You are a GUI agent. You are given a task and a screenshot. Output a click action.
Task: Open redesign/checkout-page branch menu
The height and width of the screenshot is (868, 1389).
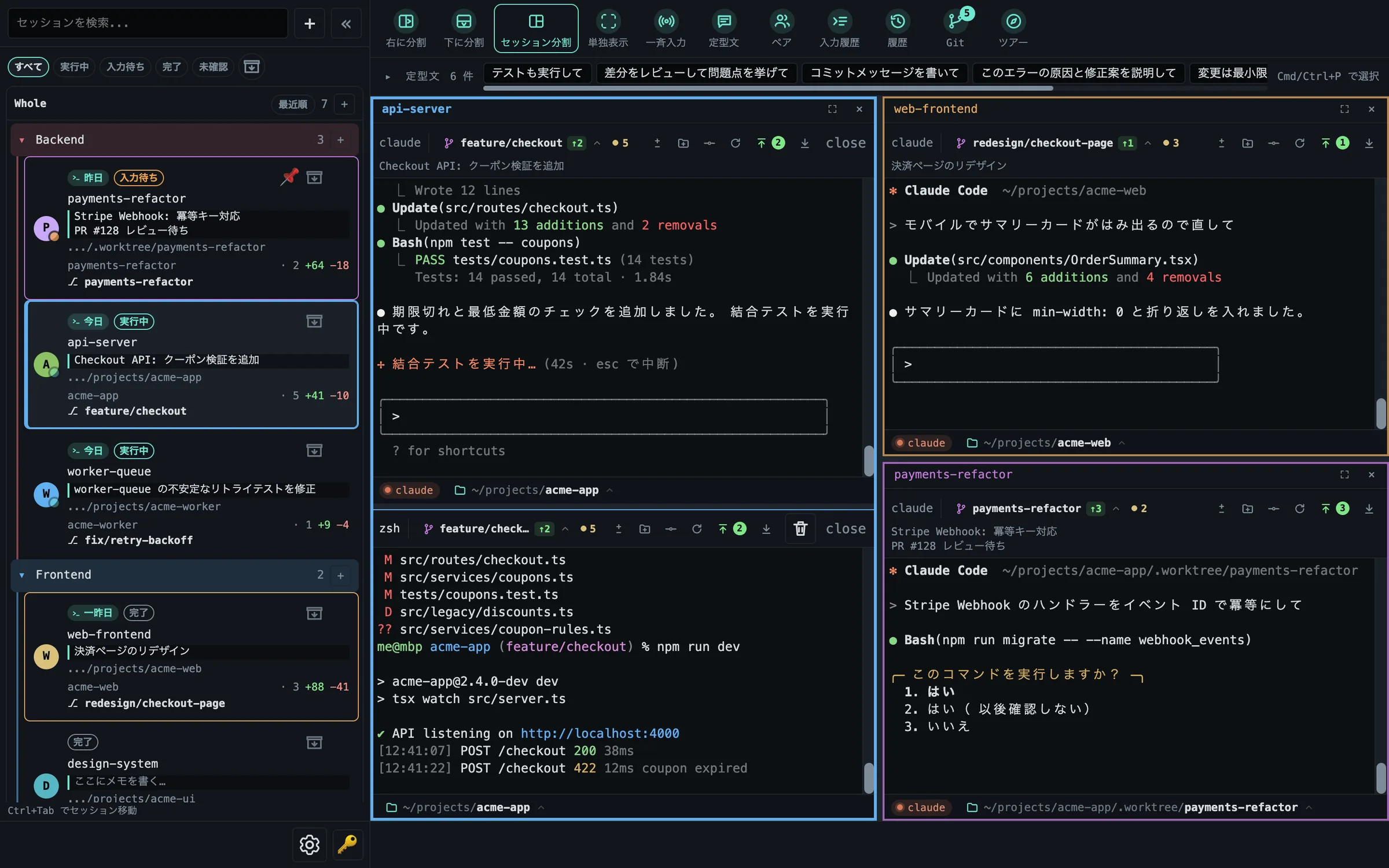point(1148,143)
